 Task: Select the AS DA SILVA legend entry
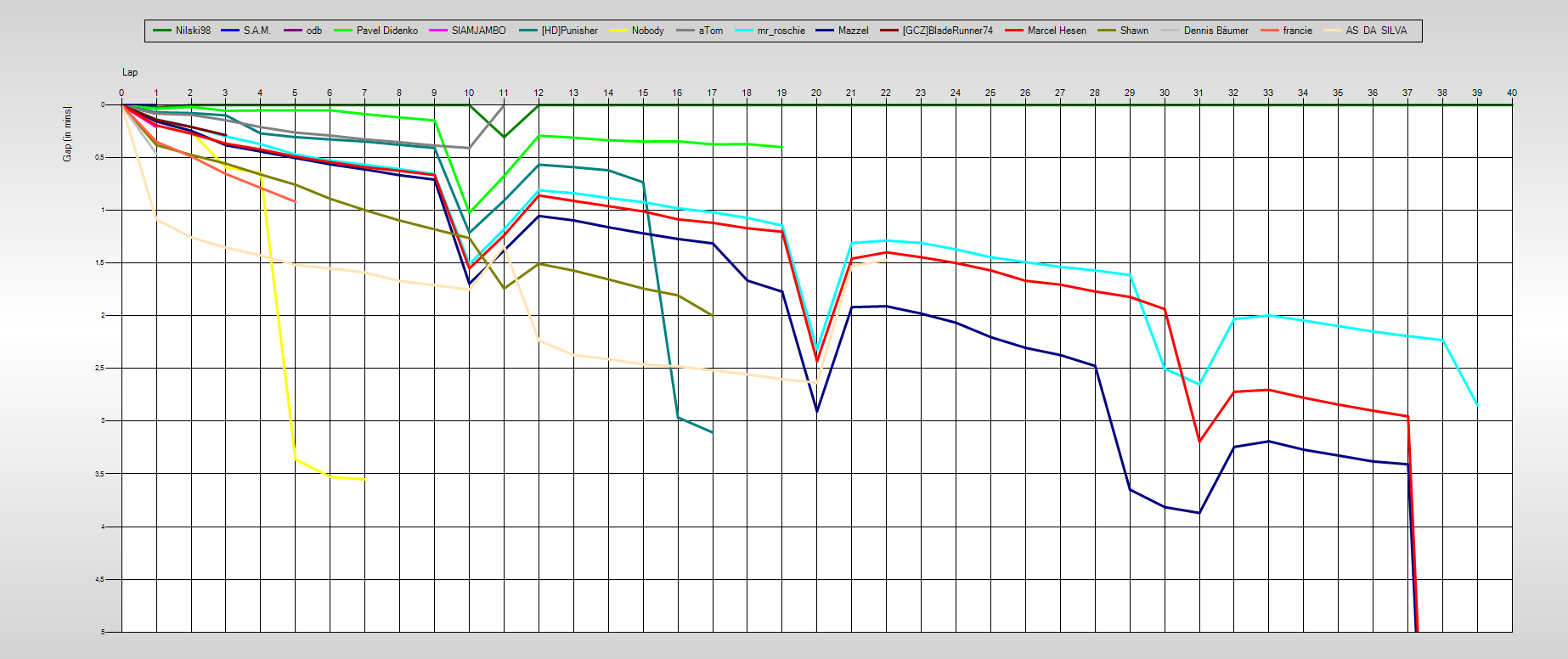1376,31
